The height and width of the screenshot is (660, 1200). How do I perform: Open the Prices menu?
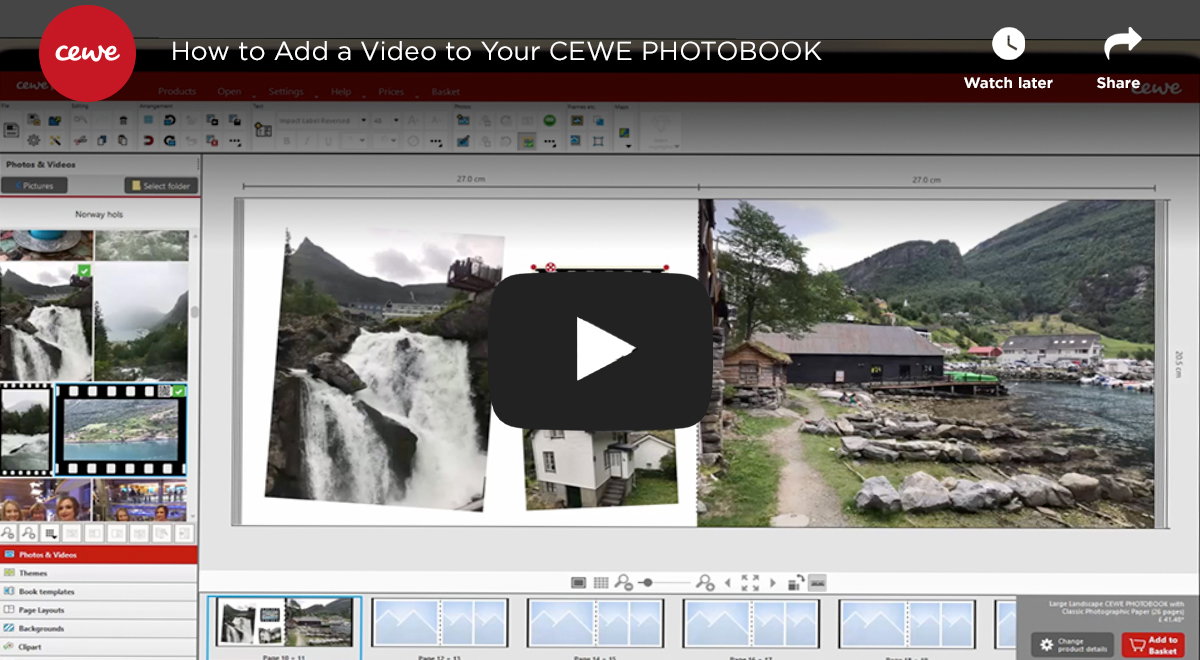tap(391, 91)
